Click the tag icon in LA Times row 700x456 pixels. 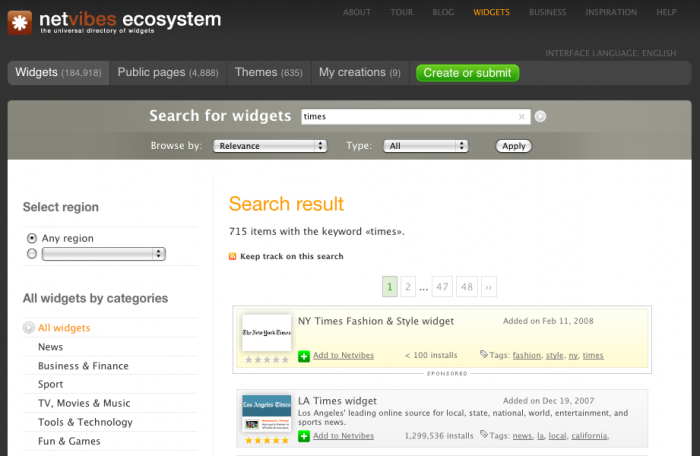coord(483,434)
